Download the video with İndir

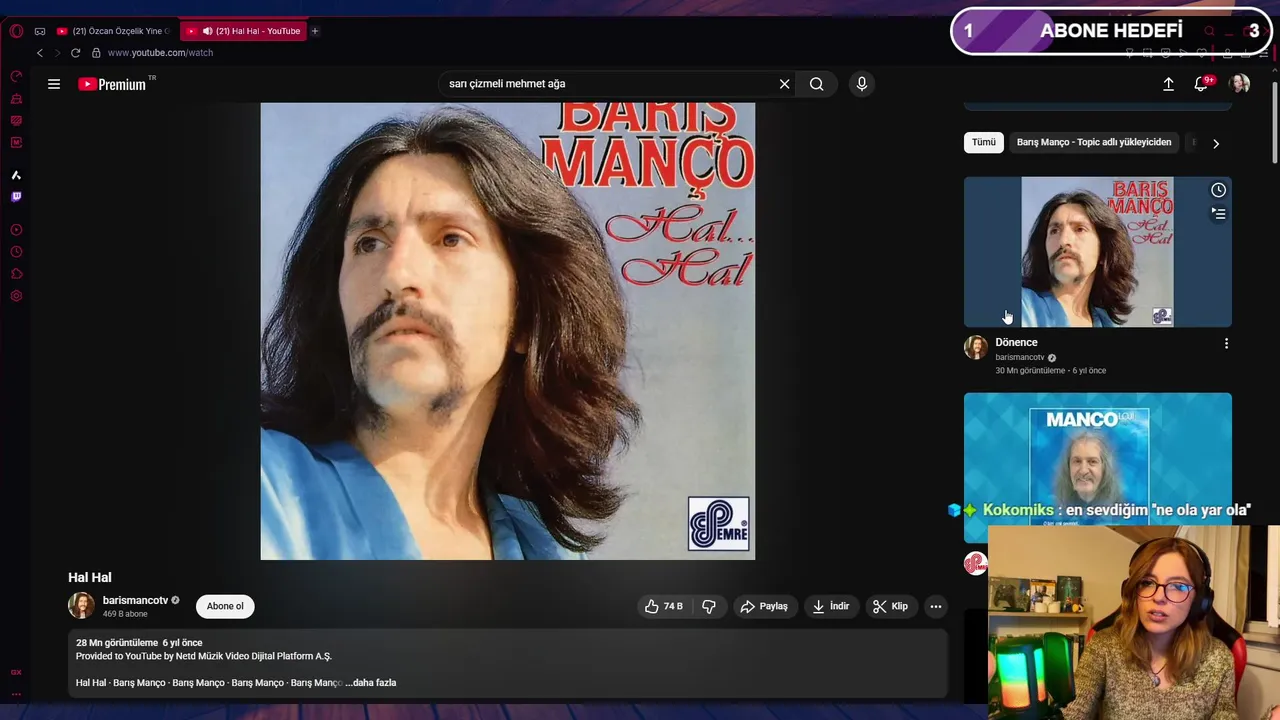pyautogui.click(x=831, y=606)
